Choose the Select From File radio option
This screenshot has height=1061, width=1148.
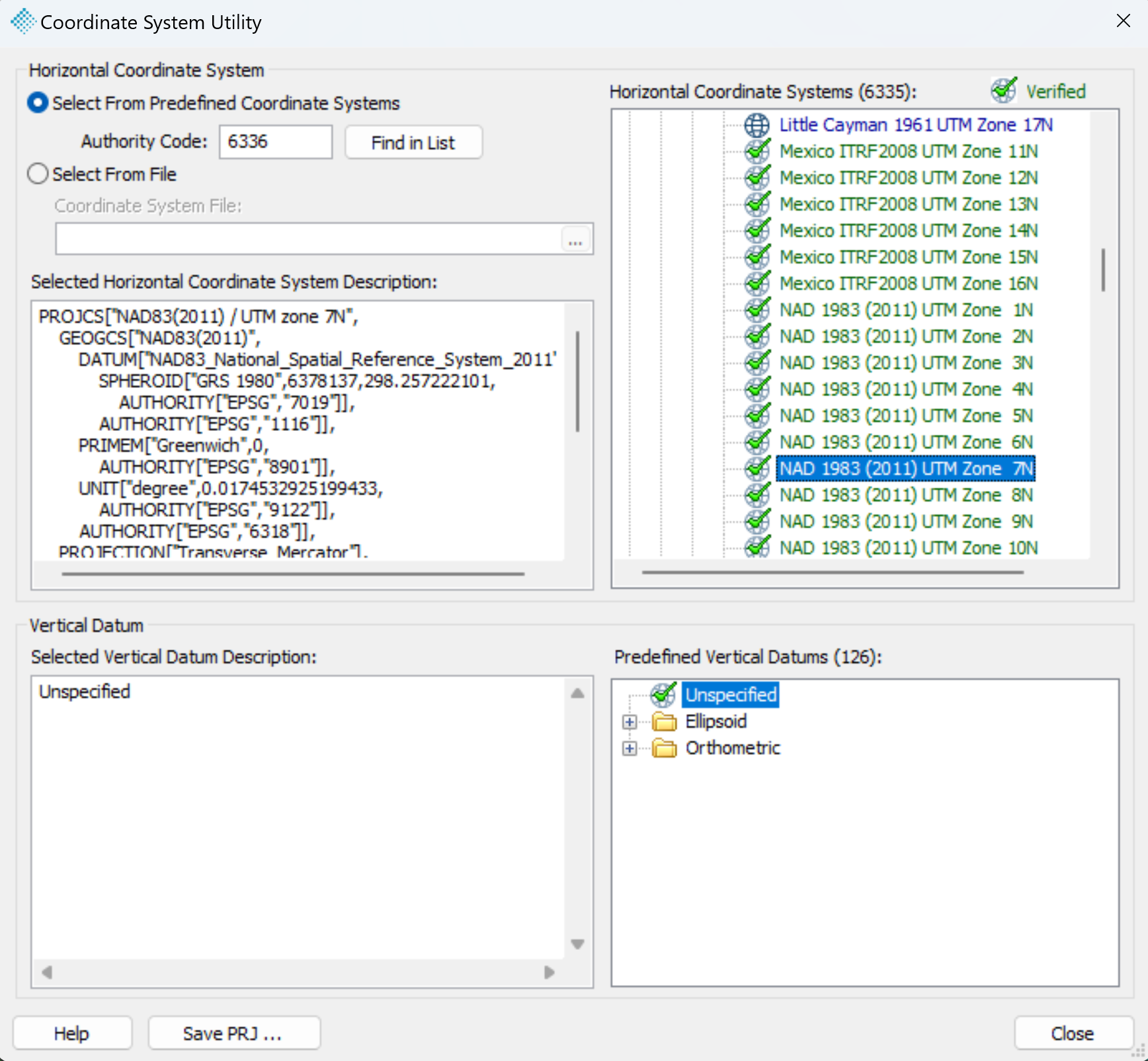pyautogui.click(x=38, y=175)
